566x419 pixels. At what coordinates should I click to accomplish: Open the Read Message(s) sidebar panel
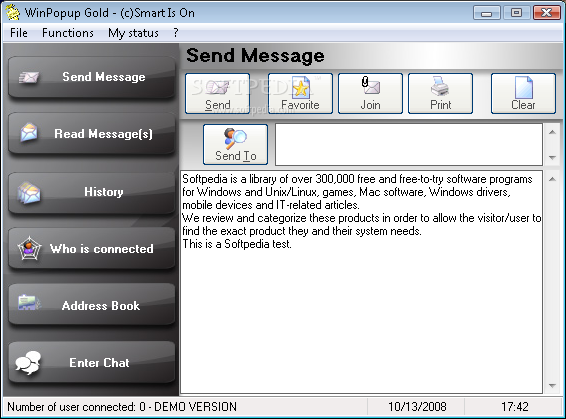click(92, 134)
